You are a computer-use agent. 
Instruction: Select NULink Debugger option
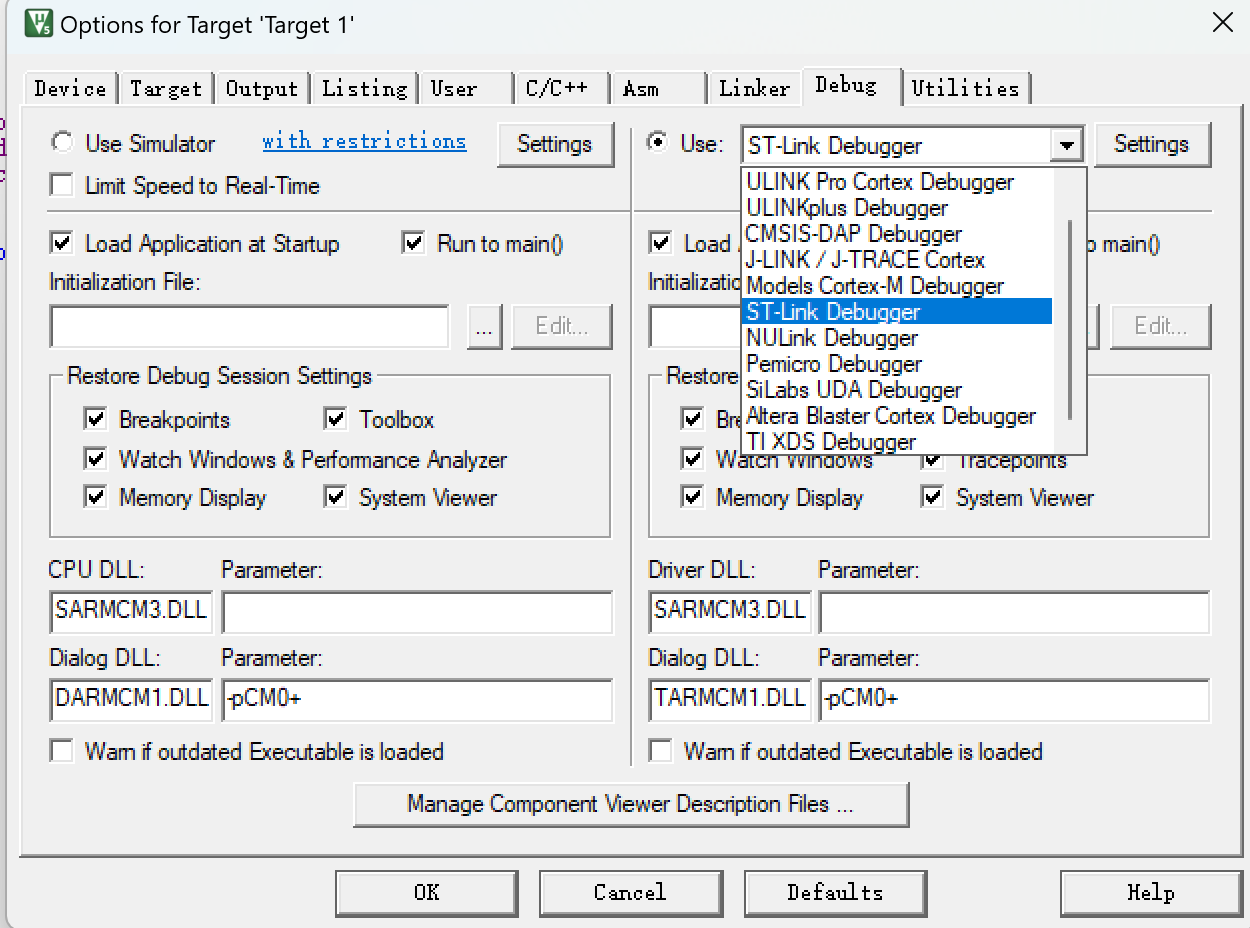coord(832,338)
